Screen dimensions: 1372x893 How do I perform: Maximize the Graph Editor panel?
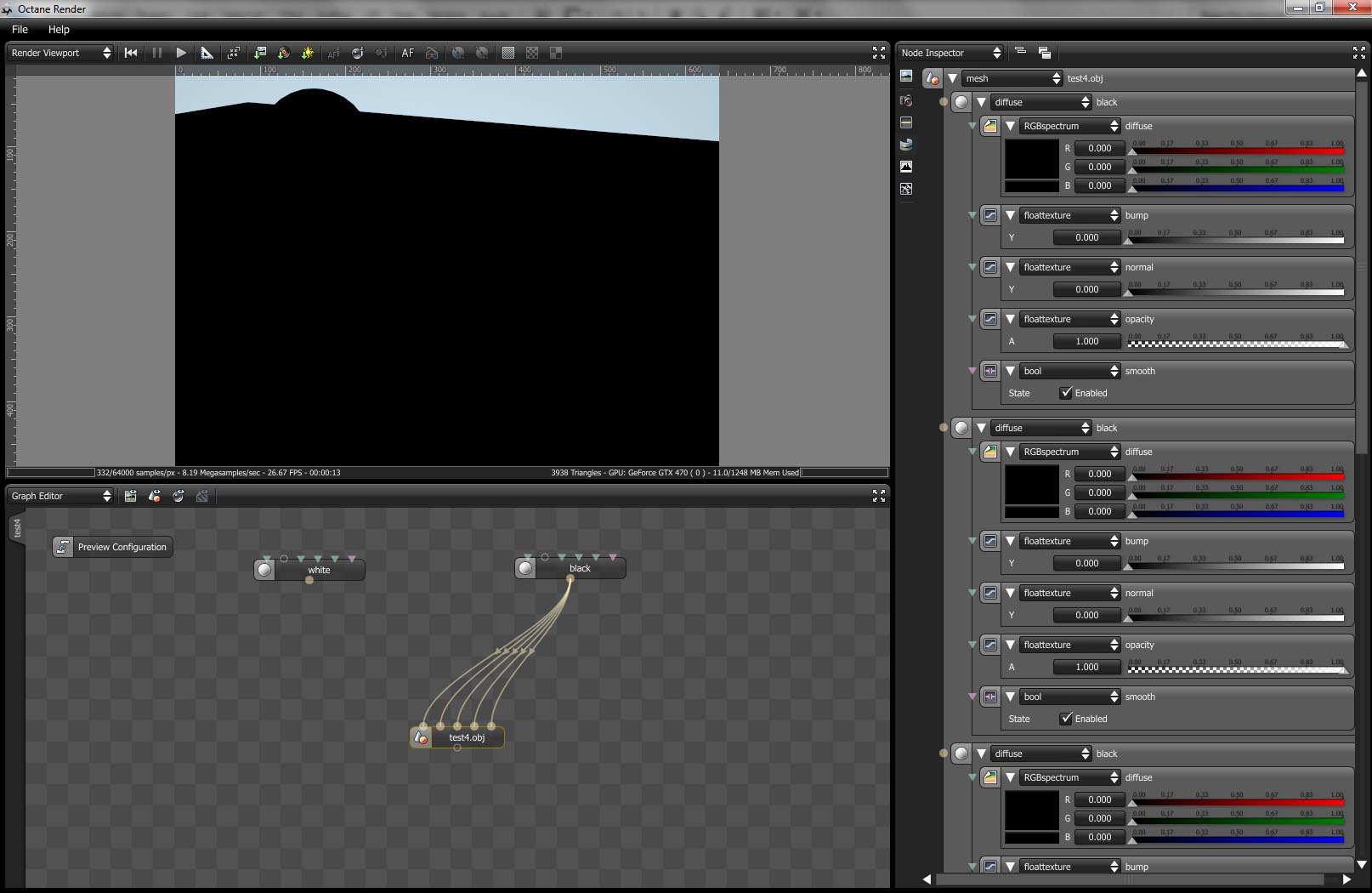879,496
